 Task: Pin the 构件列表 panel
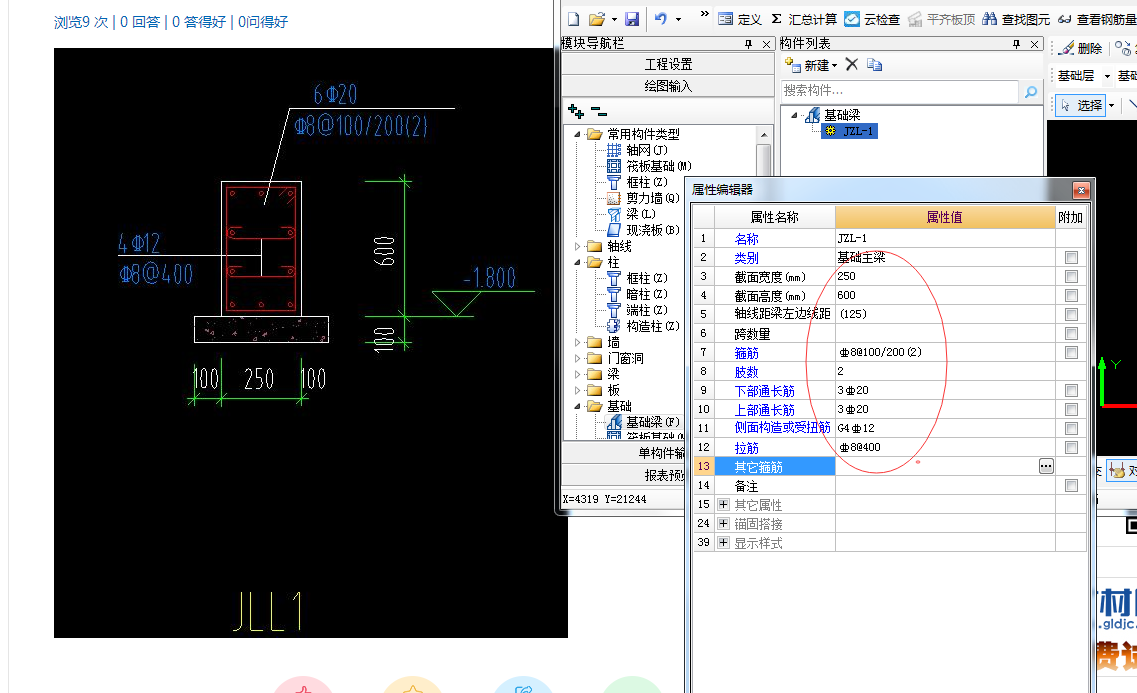[1017, 44]
